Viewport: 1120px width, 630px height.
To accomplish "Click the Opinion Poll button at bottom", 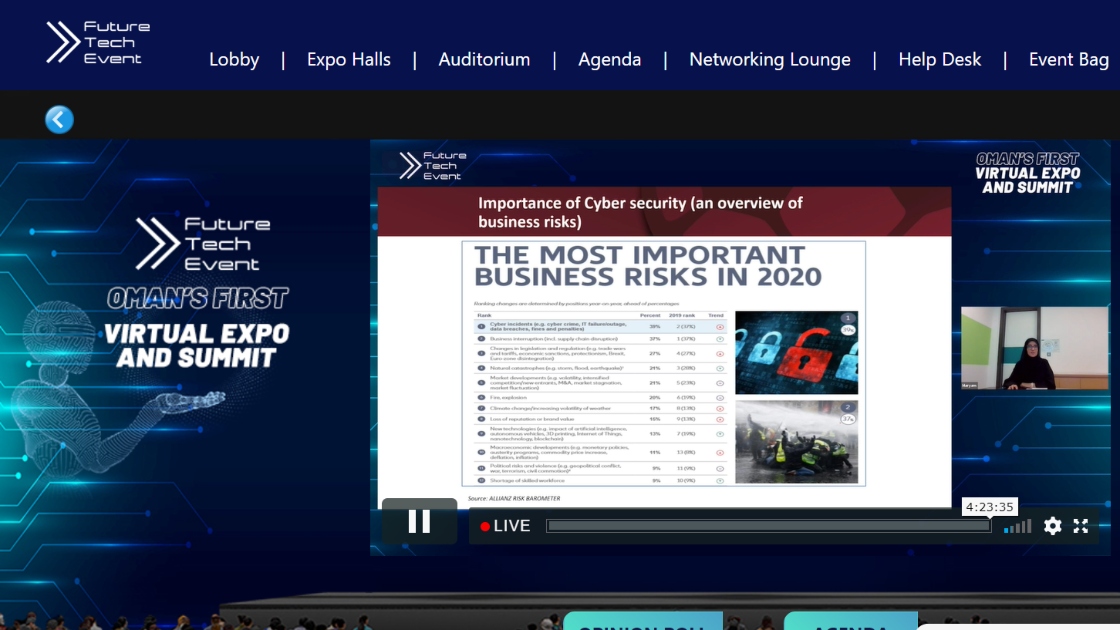I will [x=643, y=622].
